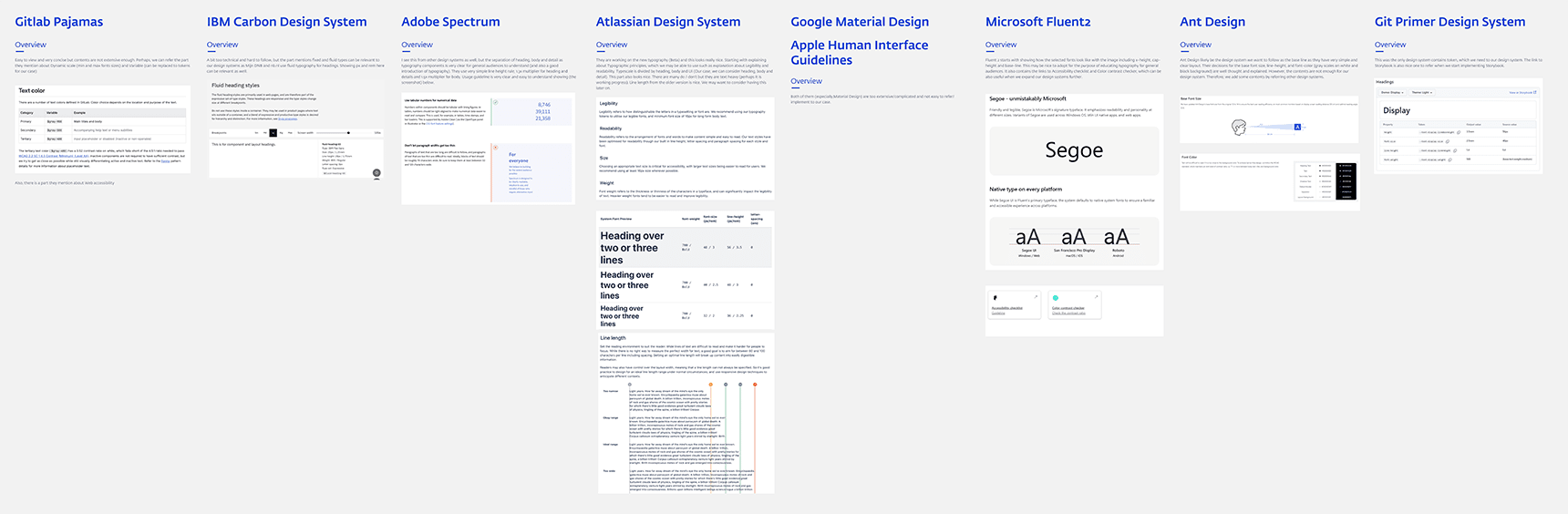
Task: Select Overview under Ant Design
Action: (x=1195, y=45)
